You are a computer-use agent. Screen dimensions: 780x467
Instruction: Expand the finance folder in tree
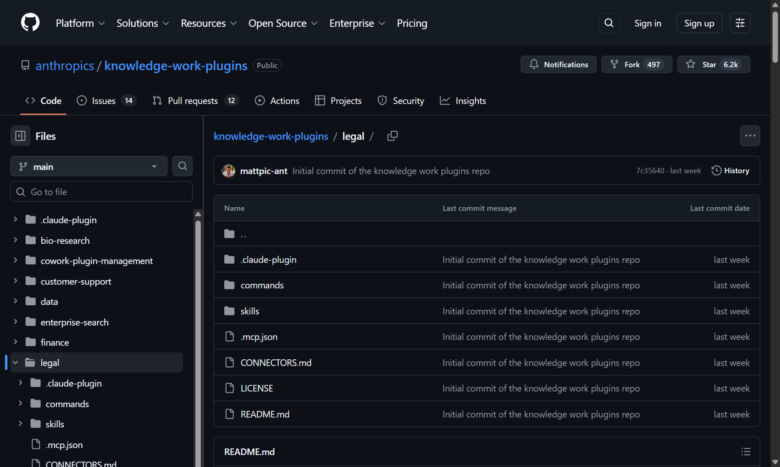coord(16,342)
